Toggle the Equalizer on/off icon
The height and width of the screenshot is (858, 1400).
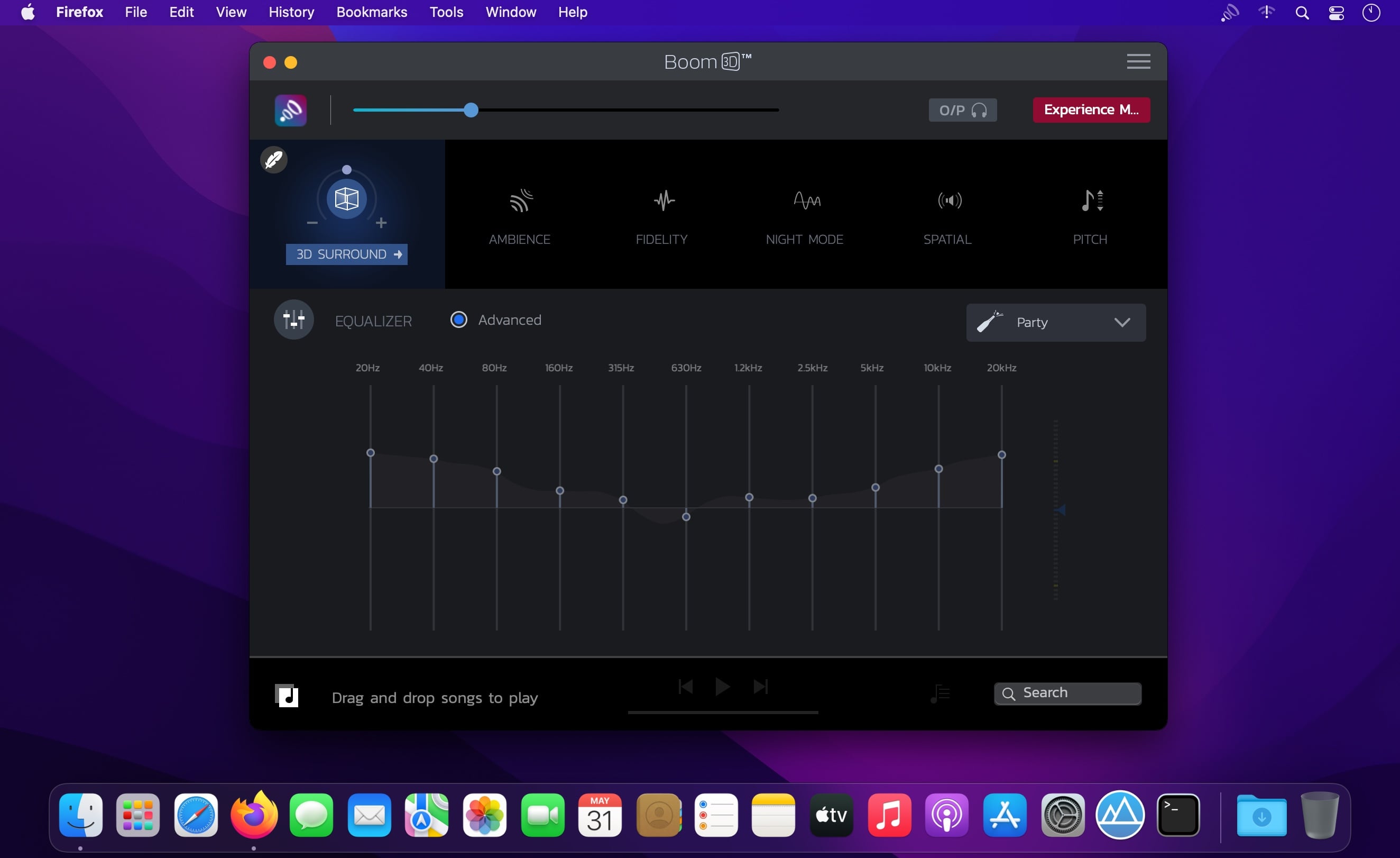(294, 320)
